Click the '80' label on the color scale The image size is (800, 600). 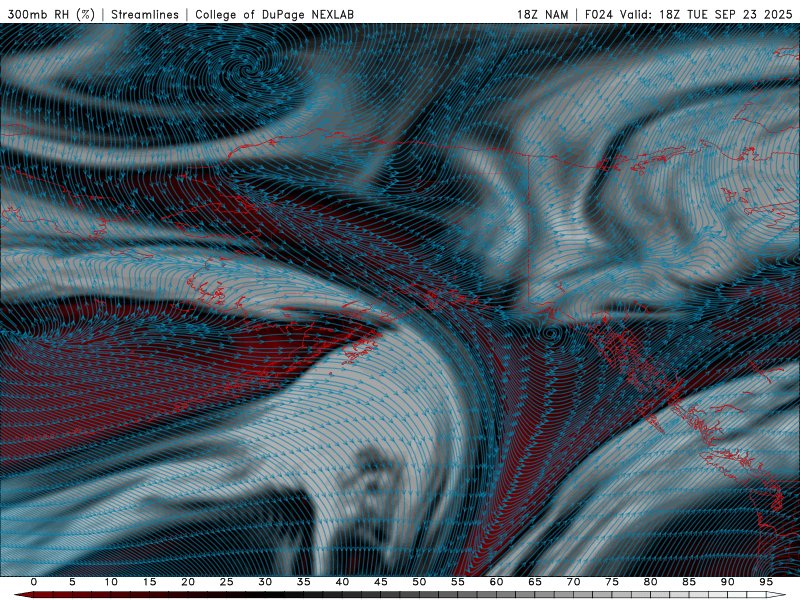click(x=650, y=582)
